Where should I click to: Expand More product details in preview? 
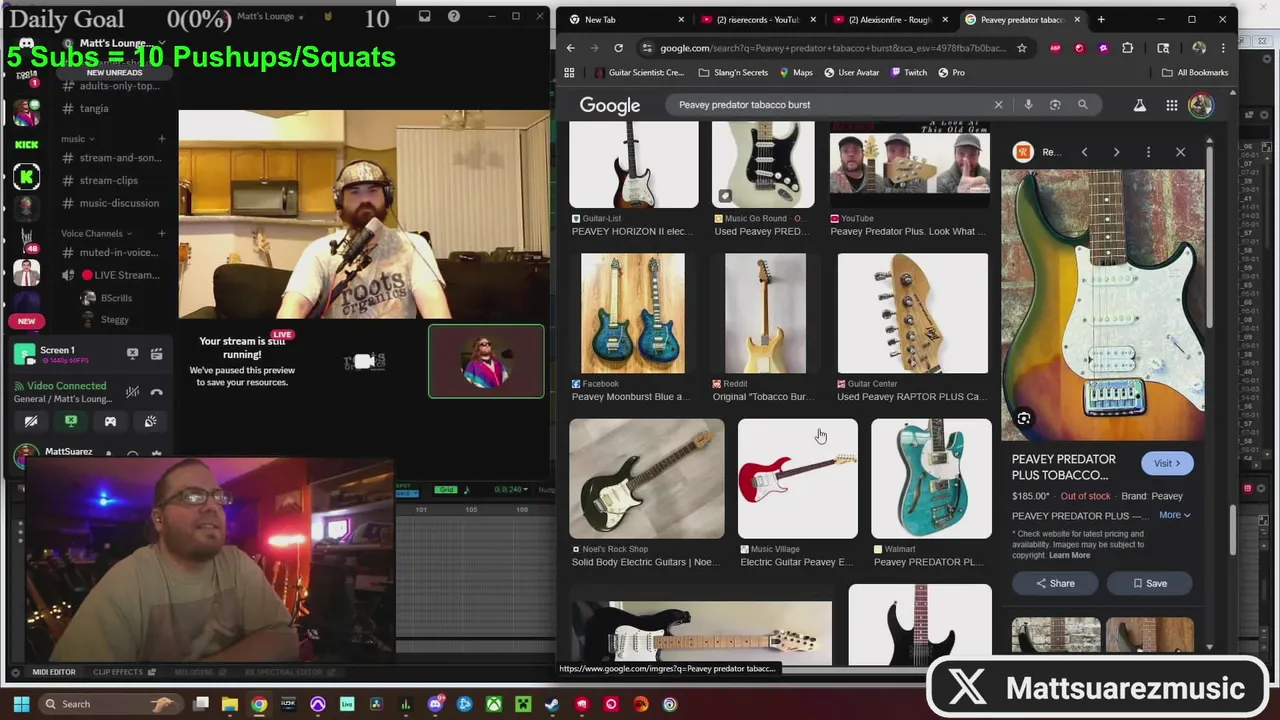click(1174, 515)
